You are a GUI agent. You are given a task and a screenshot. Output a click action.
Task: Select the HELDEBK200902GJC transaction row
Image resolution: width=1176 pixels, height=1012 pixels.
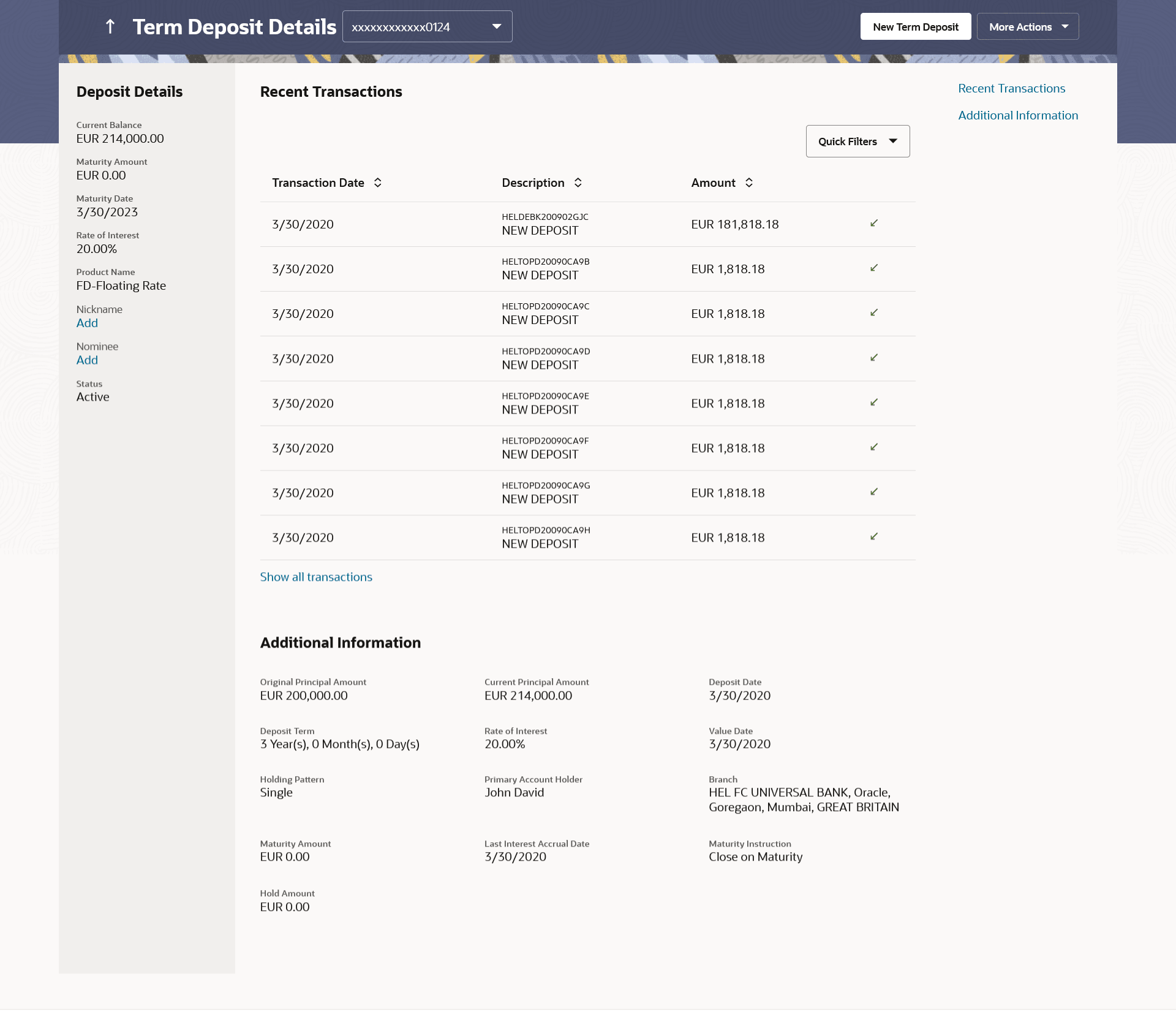click(545, 224)
